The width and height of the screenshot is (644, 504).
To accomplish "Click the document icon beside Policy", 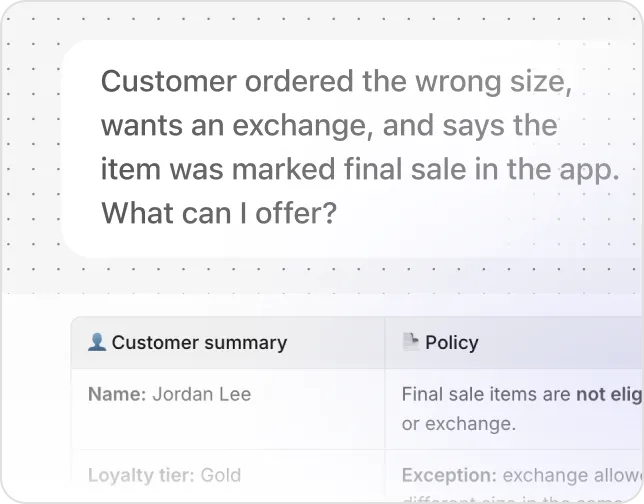I will coord(410,342).
